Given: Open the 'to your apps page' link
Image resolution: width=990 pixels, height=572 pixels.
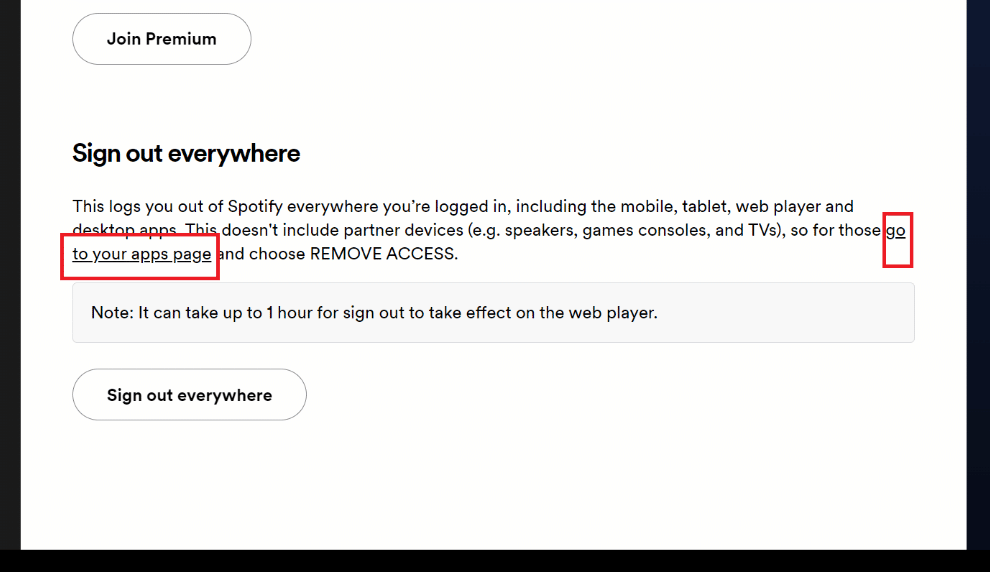Looking at the screenshot, I should point(141,254).
